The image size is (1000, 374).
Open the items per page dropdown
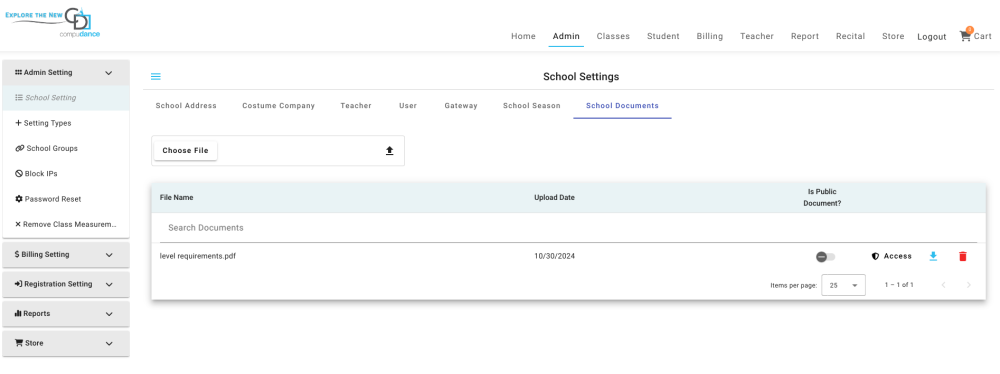pyautogui.click(x=843, y=285)
